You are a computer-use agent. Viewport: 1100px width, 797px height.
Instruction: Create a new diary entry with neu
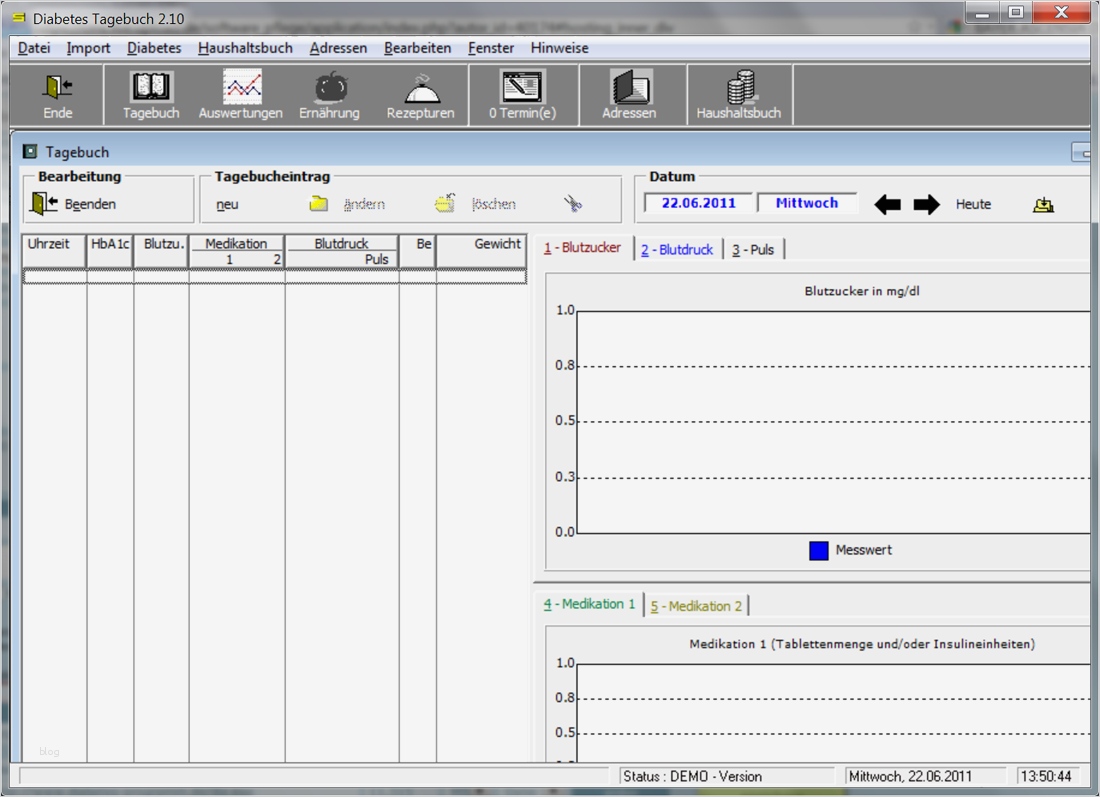pyautogui.click(x=227, y=204)
